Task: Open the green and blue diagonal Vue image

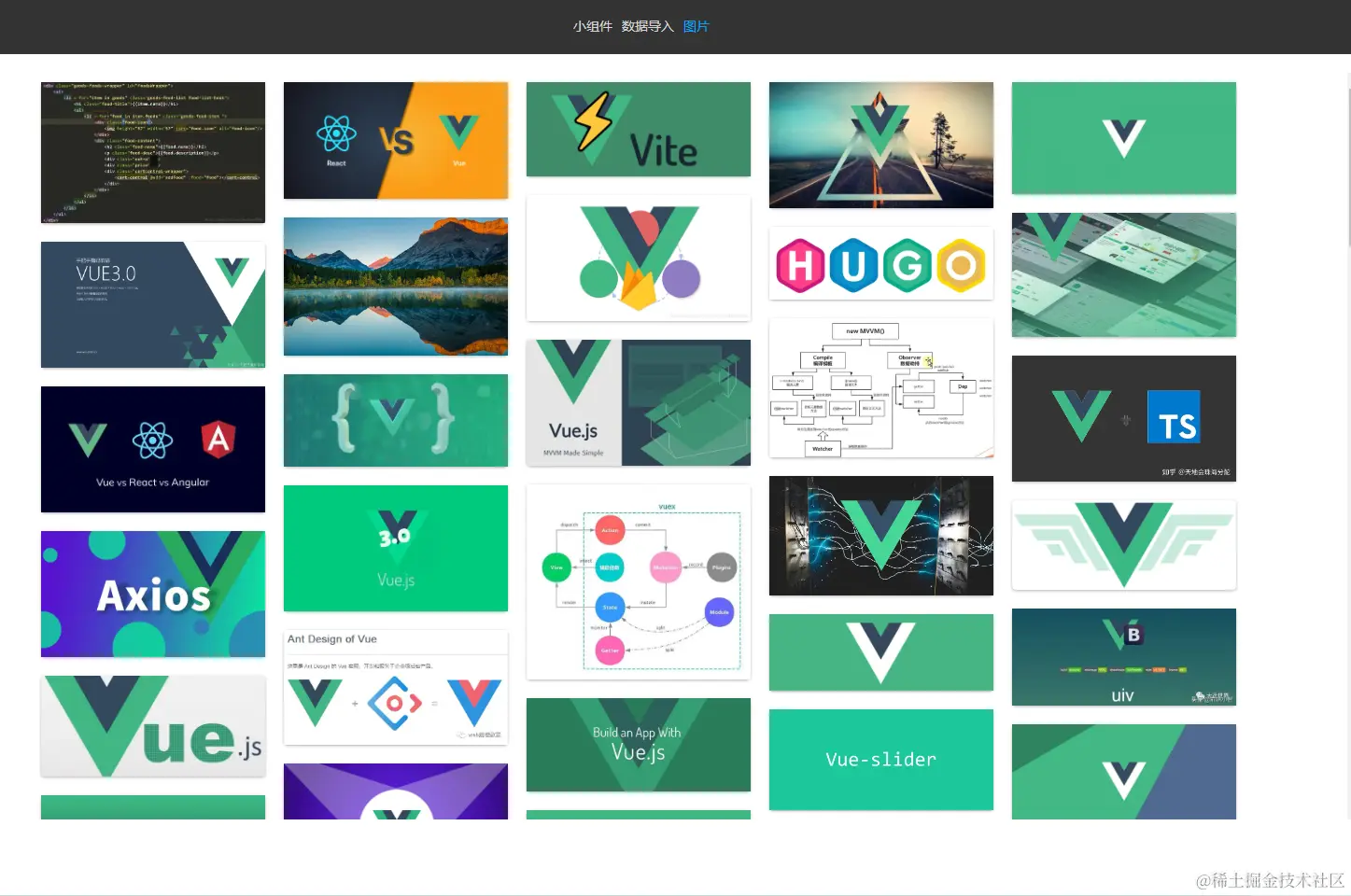Action: point(1124,772)
